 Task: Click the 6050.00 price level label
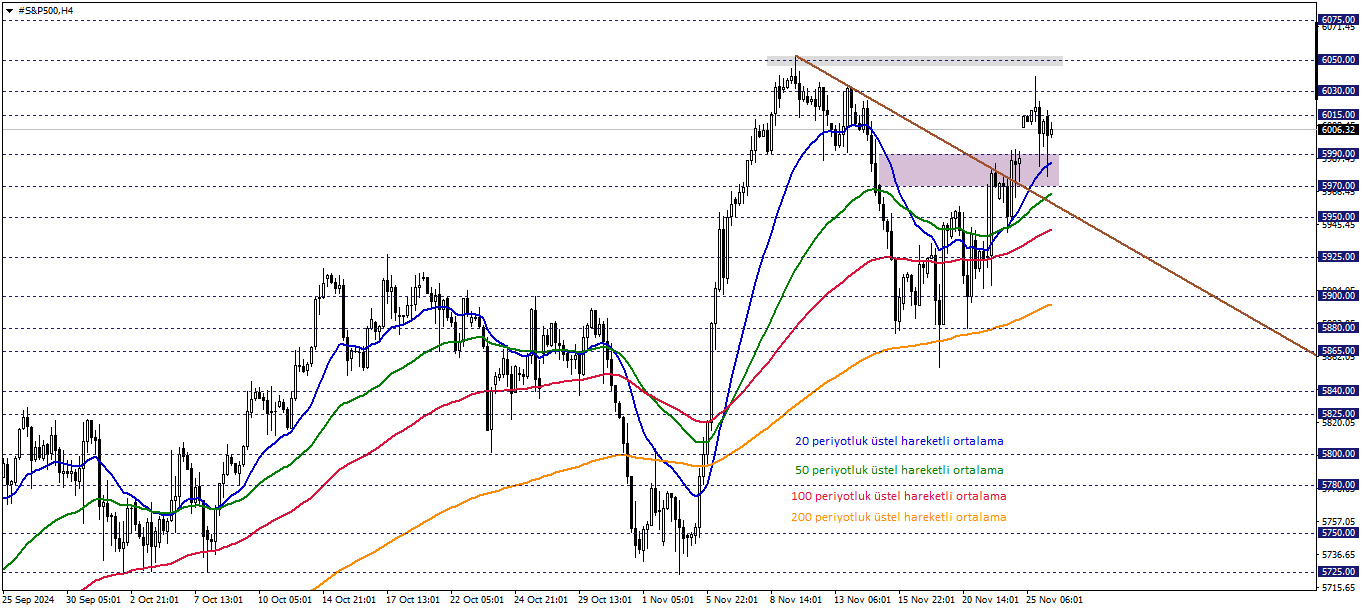click(1338, 60)
